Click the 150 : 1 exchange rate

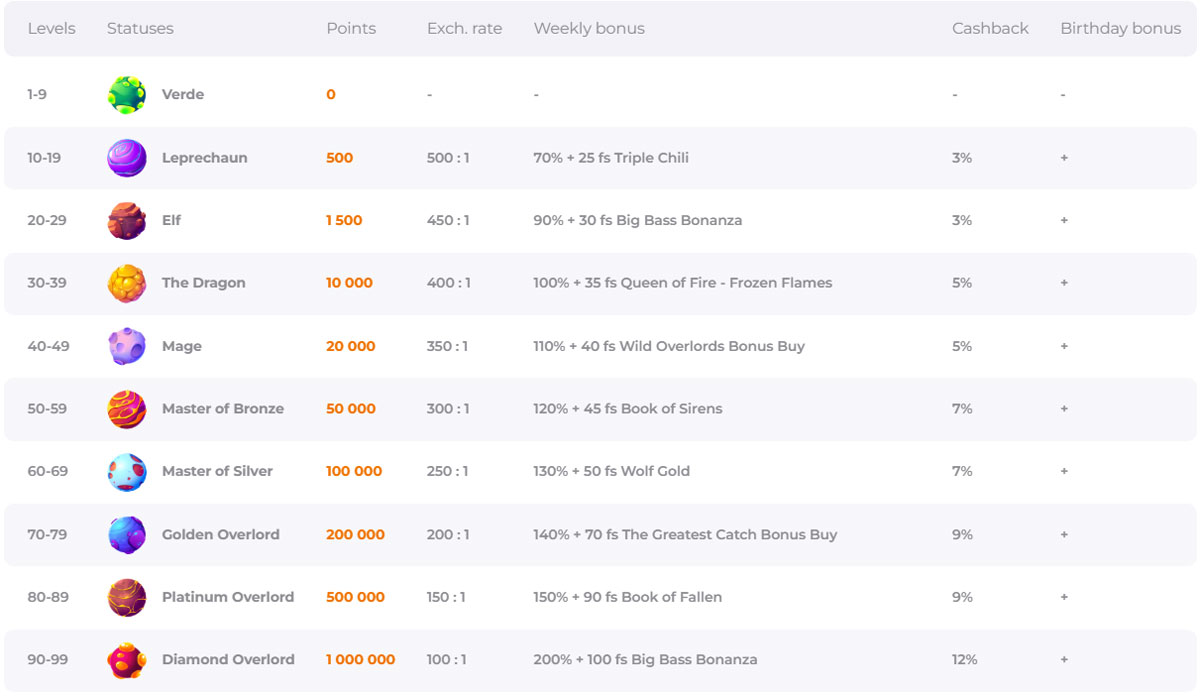coord(446,597)
